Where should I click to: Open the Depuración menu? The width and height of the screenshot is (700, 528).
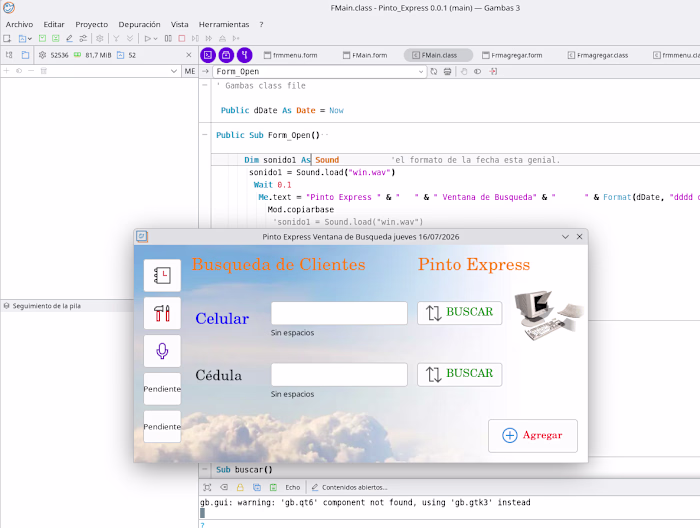point(139,24)
